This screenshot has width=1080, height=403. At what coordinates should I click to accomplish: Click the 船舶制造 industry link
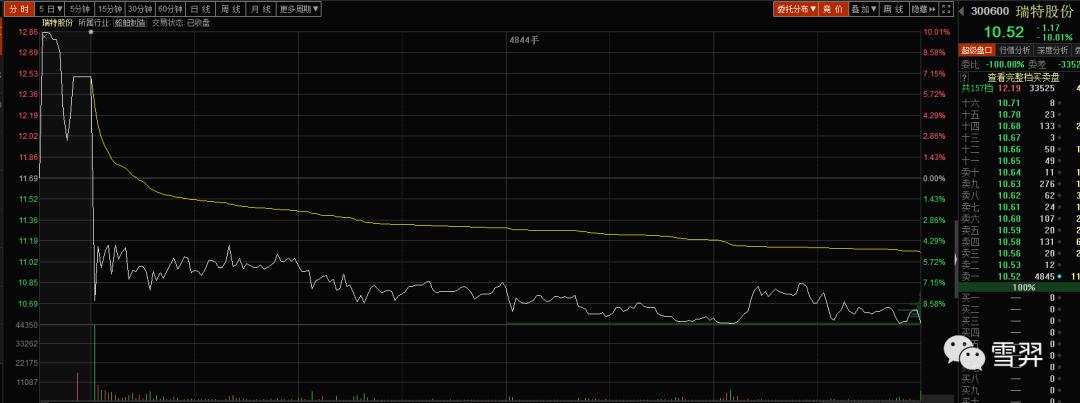click(x=130, y=23)
